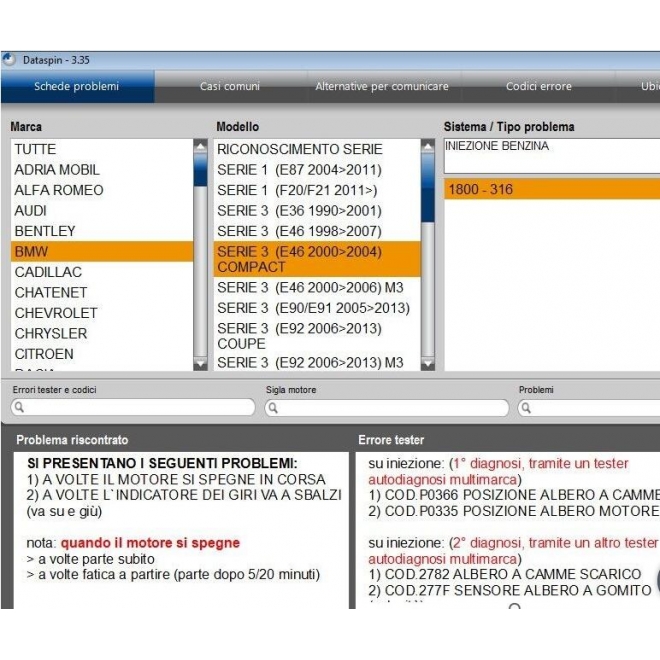Switch to Casi comuni tab
660x660 pixels.
230,87
